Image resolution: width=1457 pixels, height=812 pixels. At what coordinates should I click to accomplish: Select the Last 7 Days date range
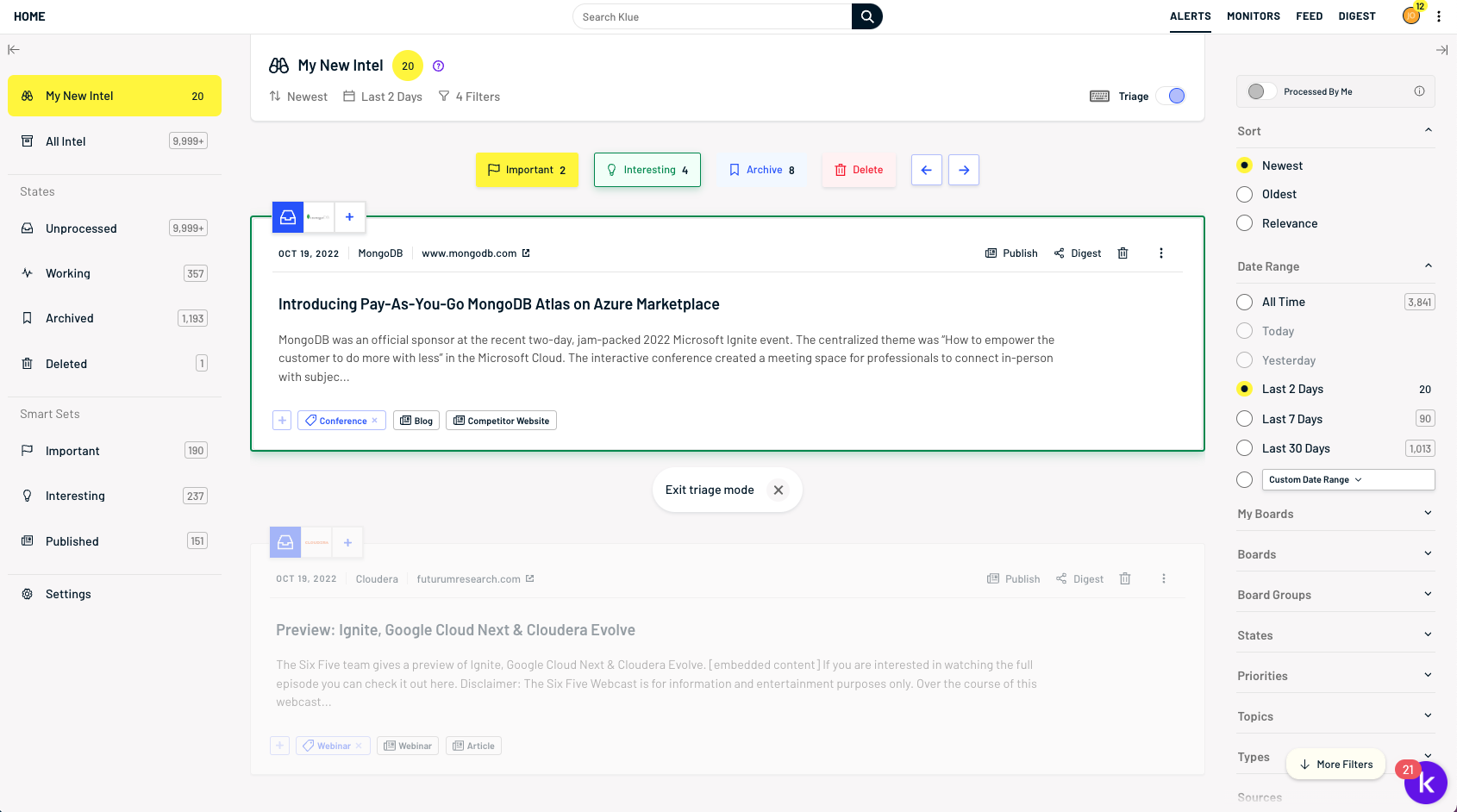coord(1244,419)
